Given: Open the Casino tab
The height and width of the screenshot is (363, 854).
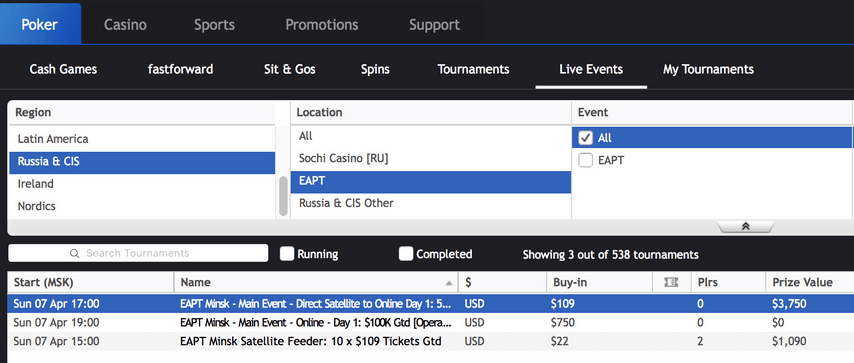Looking at the screenshot, I should coord(125,25).
